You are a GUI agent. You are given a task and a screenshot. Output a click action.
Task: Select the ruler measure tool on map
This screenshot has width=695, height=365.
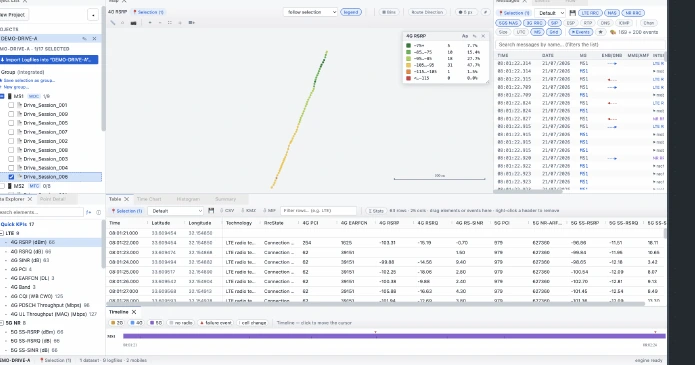pos(113,23)
